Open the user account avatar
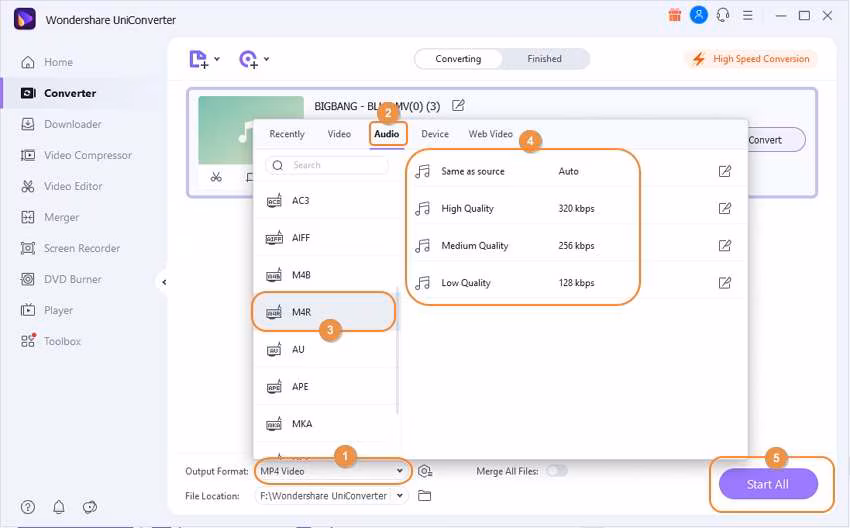The height and width of the screenshot is (528, 850). [x=699, y=15]
